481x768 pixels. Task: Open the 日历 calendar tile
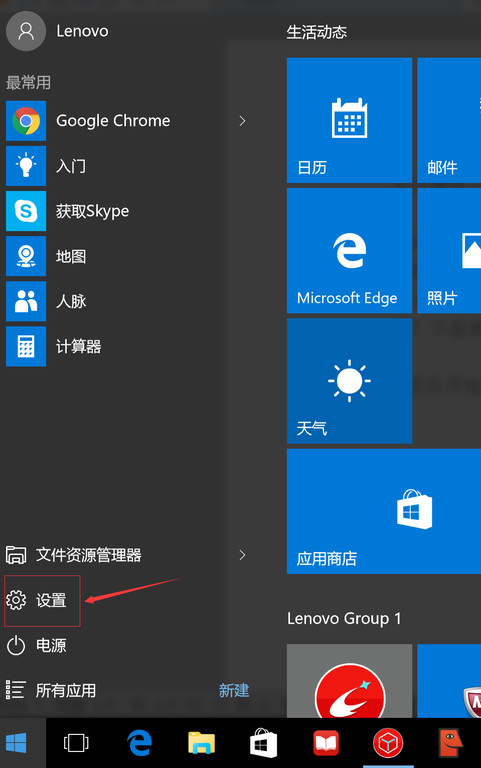[x=349, y=120]
